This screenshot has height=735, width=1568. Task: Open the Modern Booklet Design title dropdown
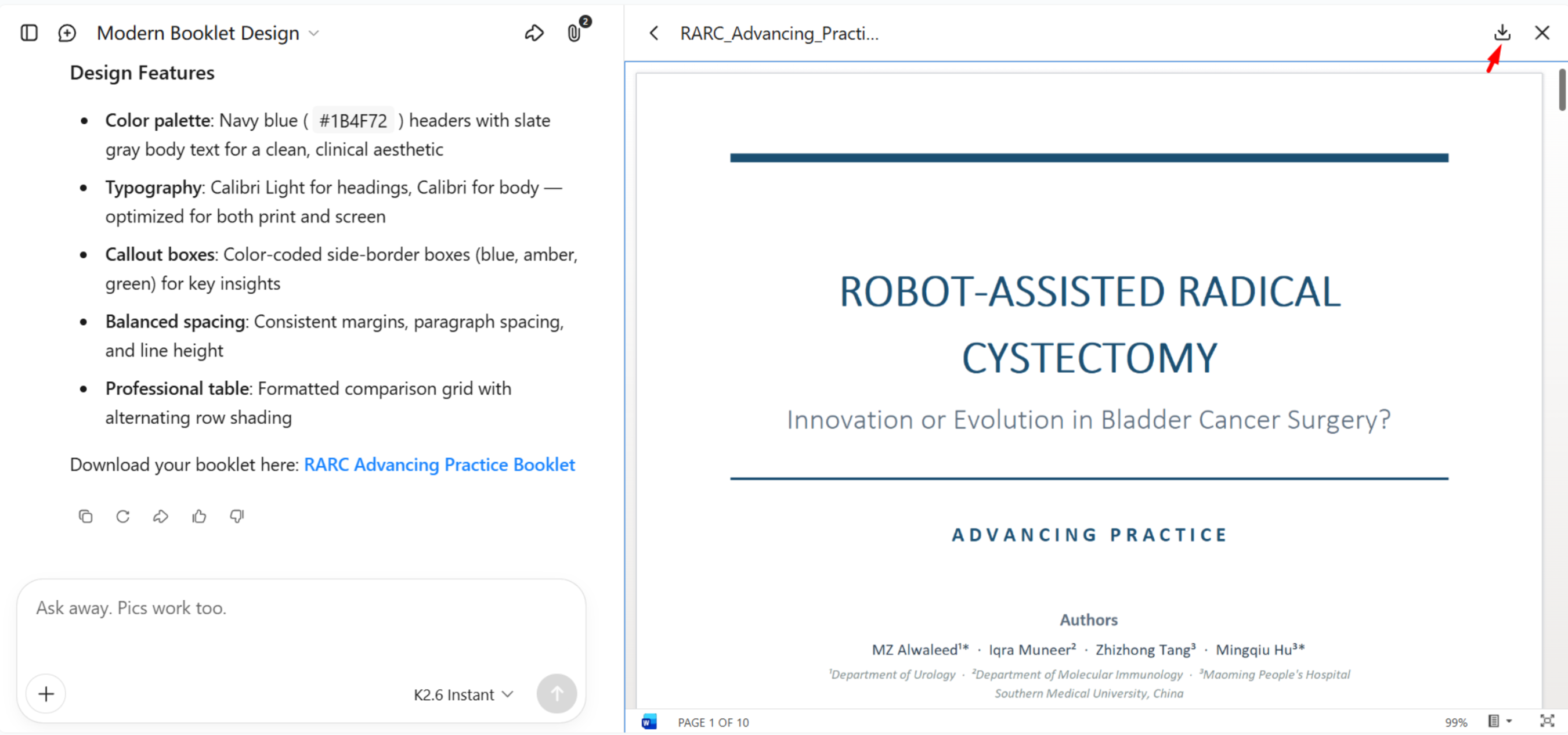(208, 33)
